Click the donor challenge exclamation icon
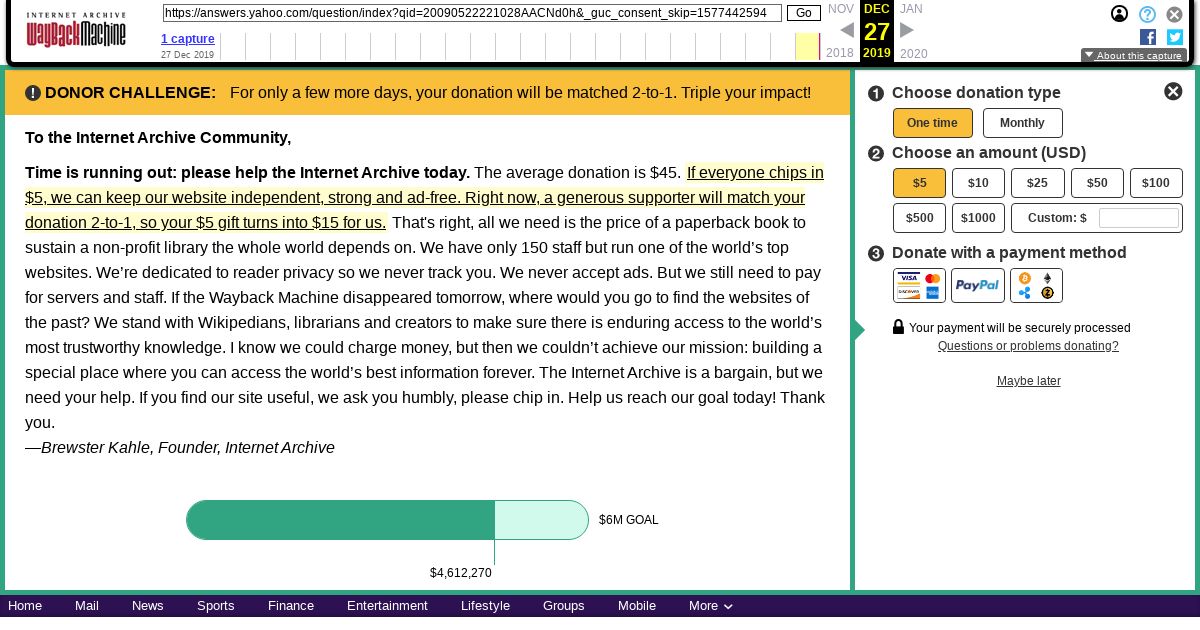The image size is (1200, 630). tap(33, 93)
